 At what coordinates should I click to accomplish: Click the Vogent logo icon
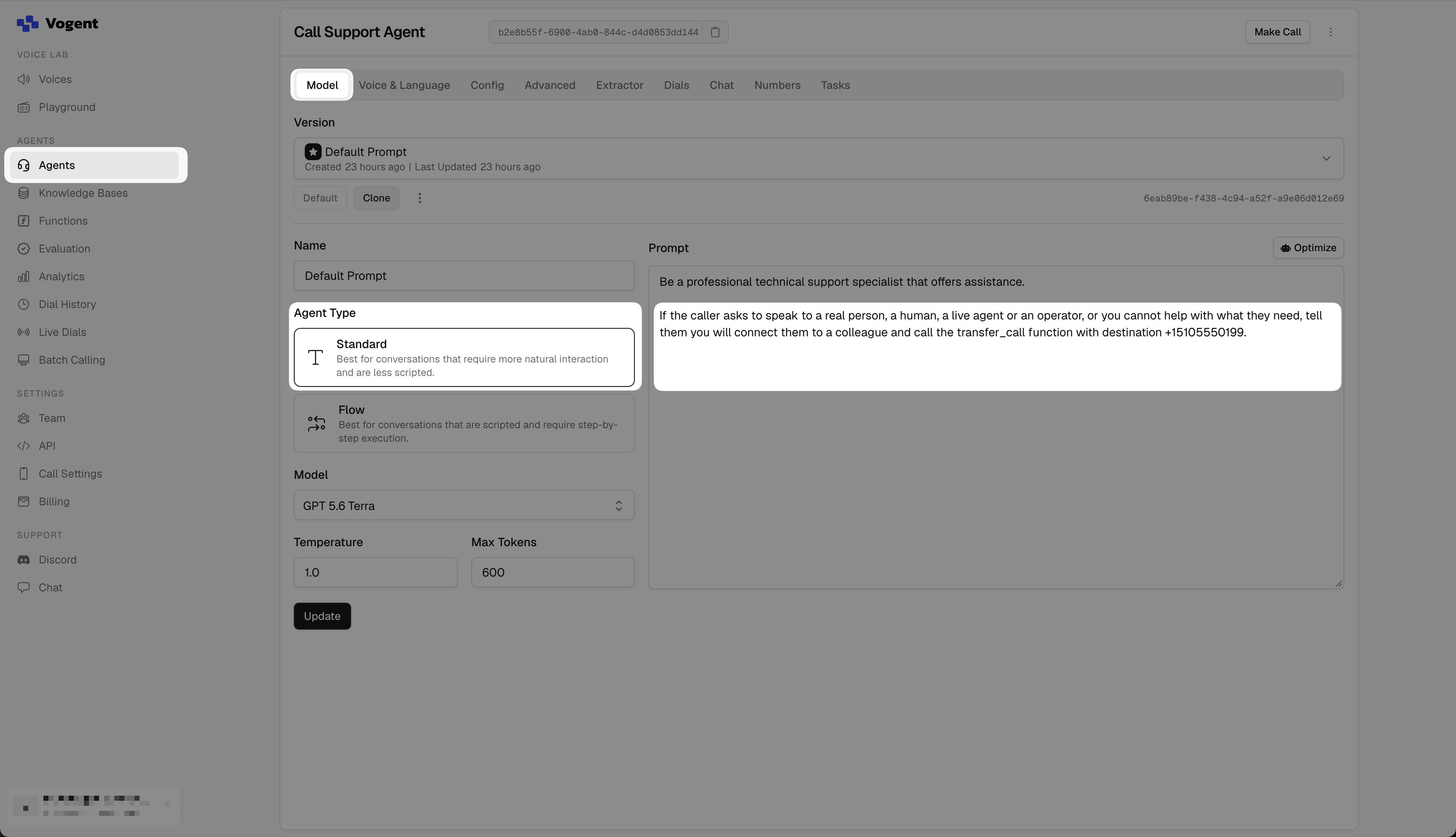click(27, 24)
